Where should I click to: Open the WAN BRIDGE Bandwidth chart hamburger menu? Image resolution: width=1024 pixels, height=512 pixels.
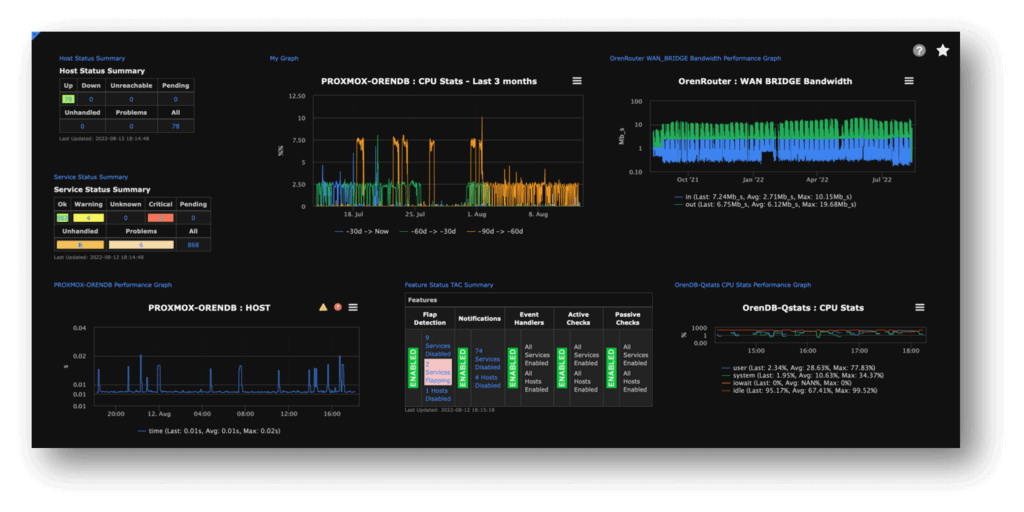pyautogui.click(x=909, y=80)
